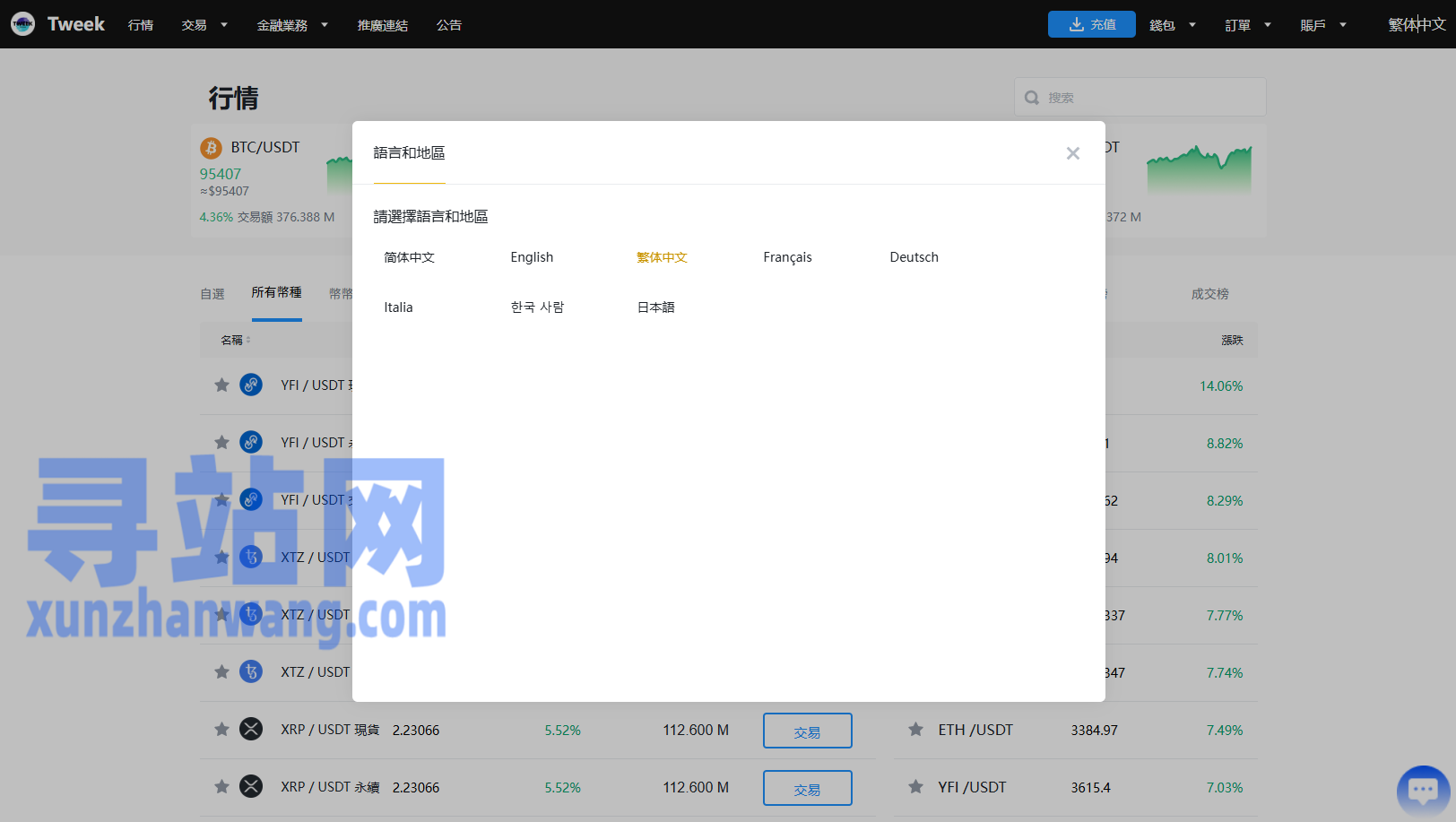The height and width of the screenshot is (822, 1456).
Task: Open the 訂單 dropdown menu
Action: (1247, 24)
